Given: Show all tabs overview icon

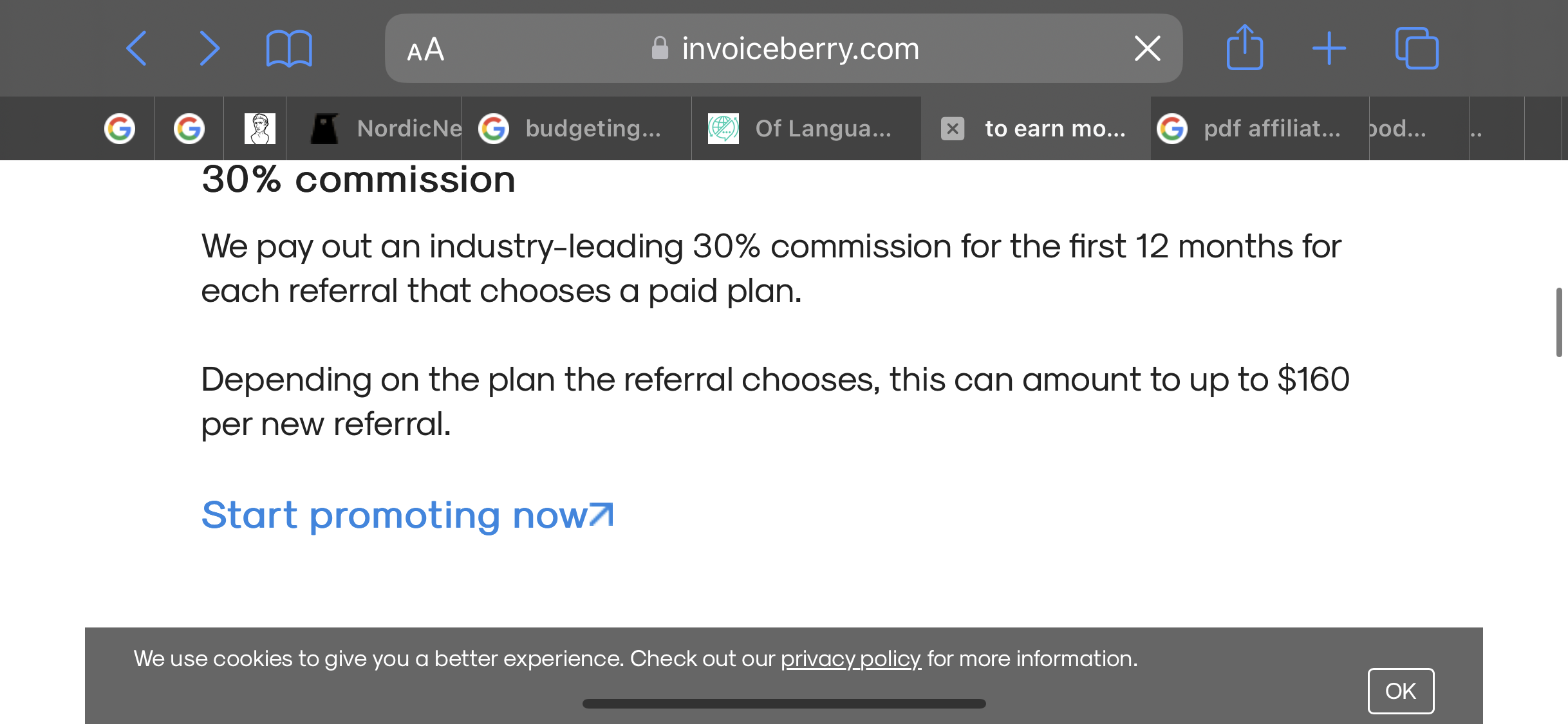Looking at the screenshot, I should [x=1417, y=48].
